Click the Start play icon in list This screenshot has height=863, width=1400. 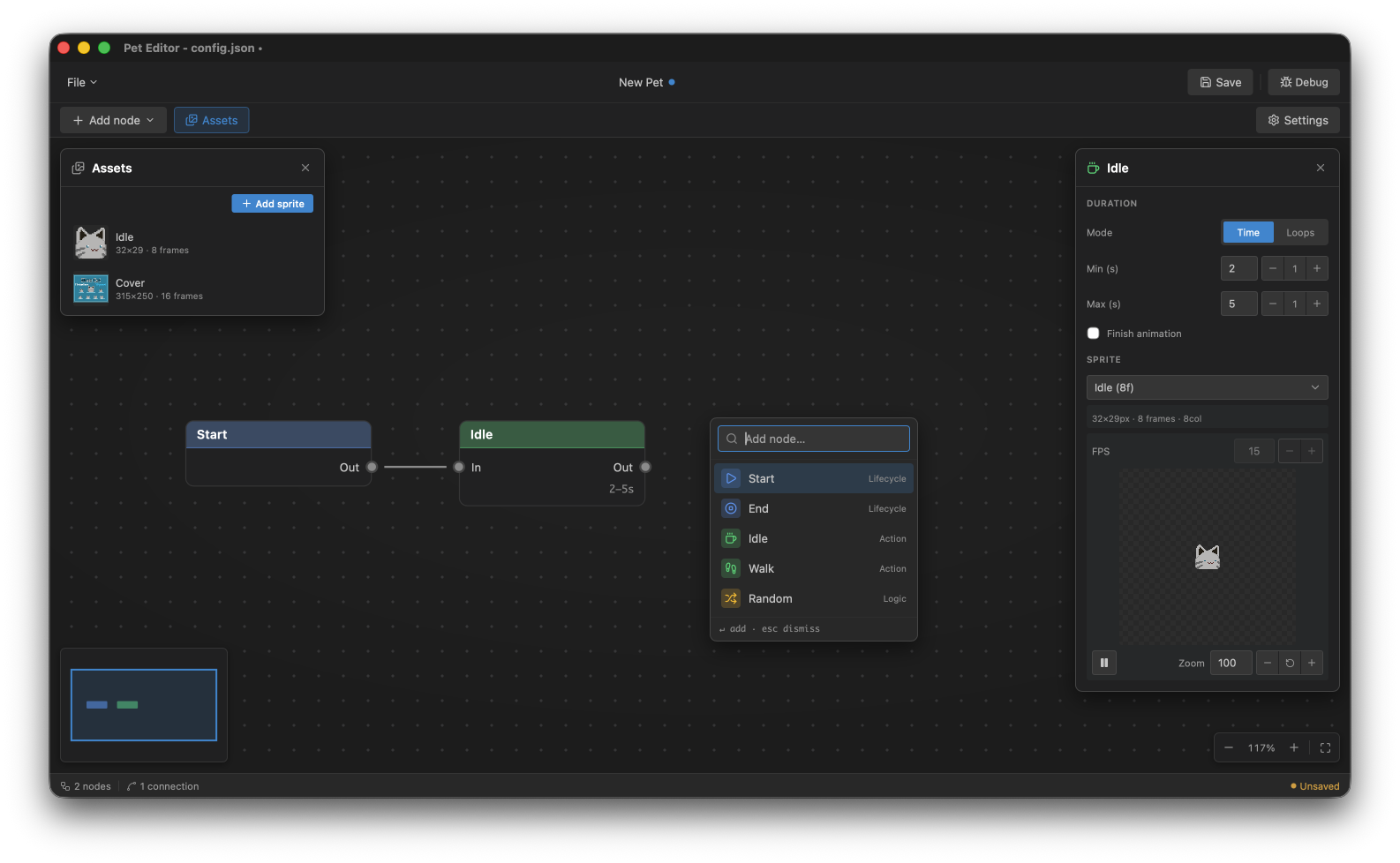(731, 478)
